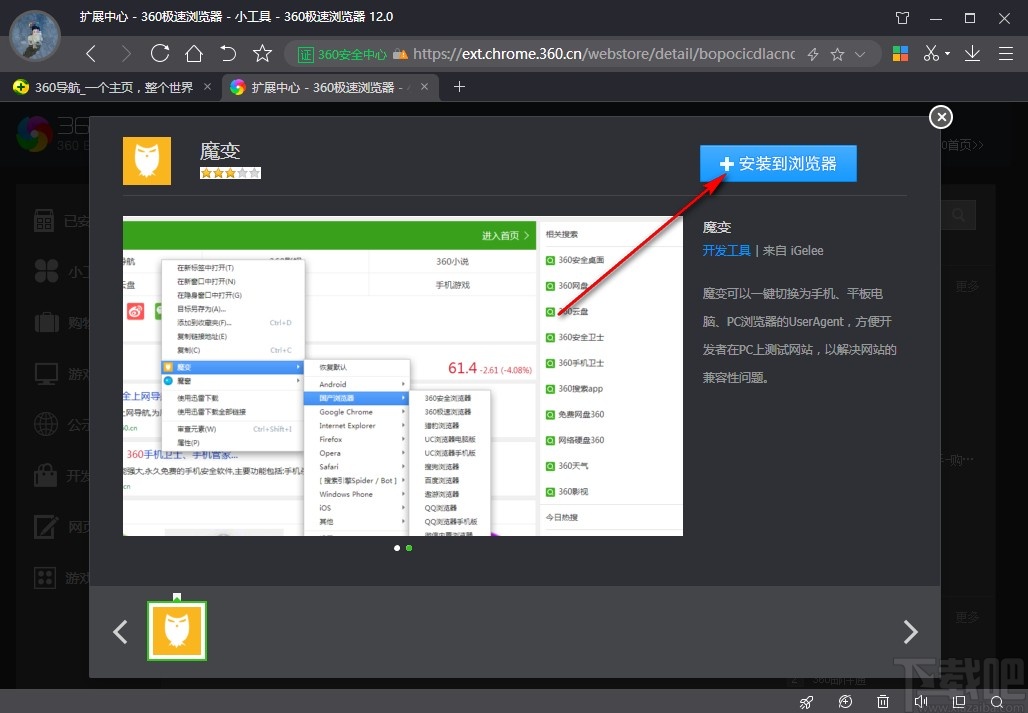Switch to the 360导航 tab
1028x713 pixels.
[108, 87]
